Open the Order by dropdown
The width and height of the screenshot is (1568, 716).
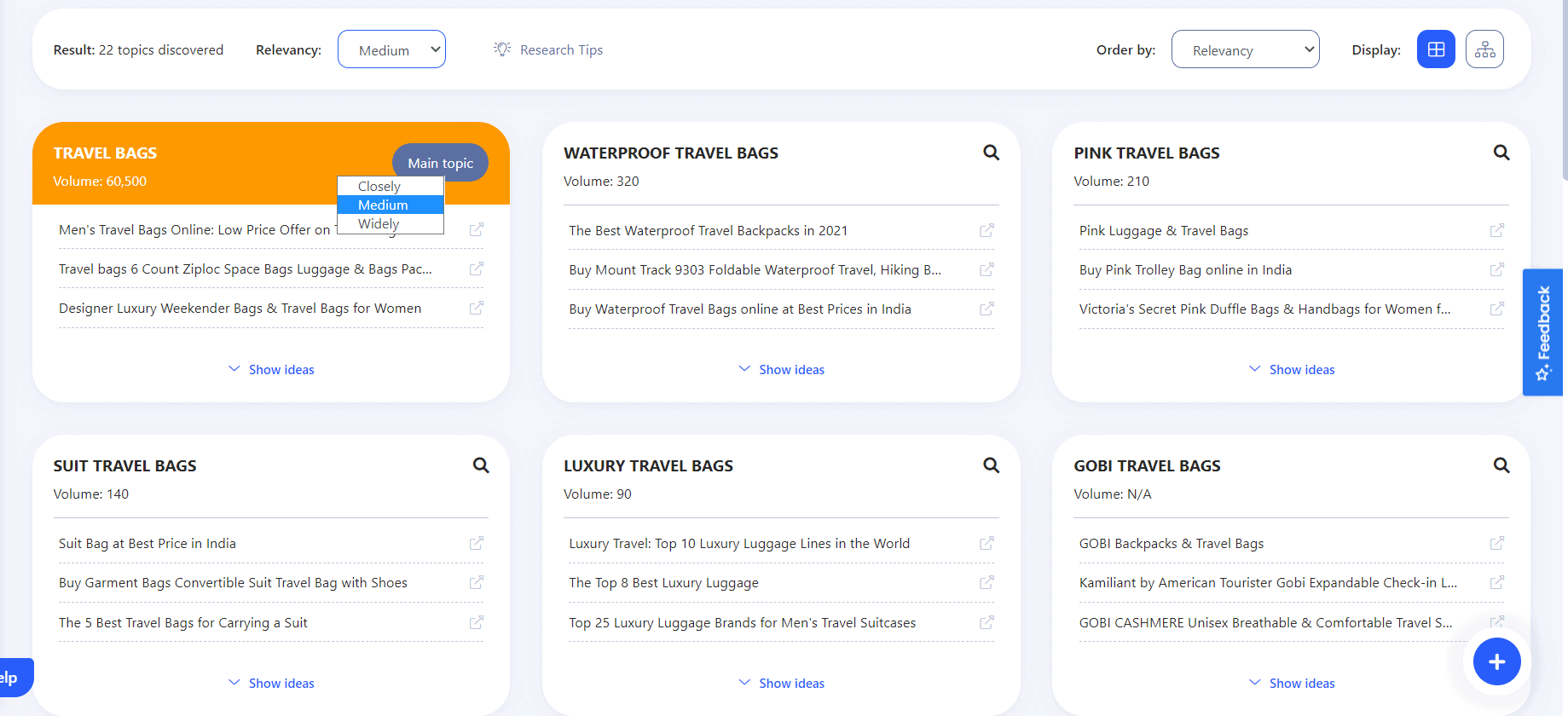pos(1245,49)
